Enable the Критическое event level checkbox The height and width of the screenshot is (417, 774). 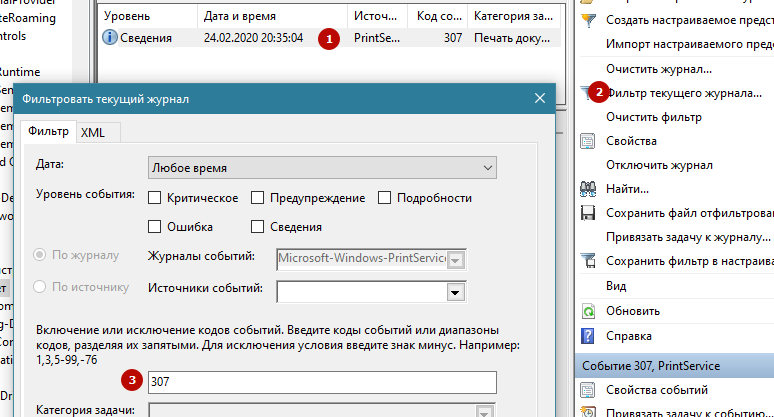click(x=155, y=198)
